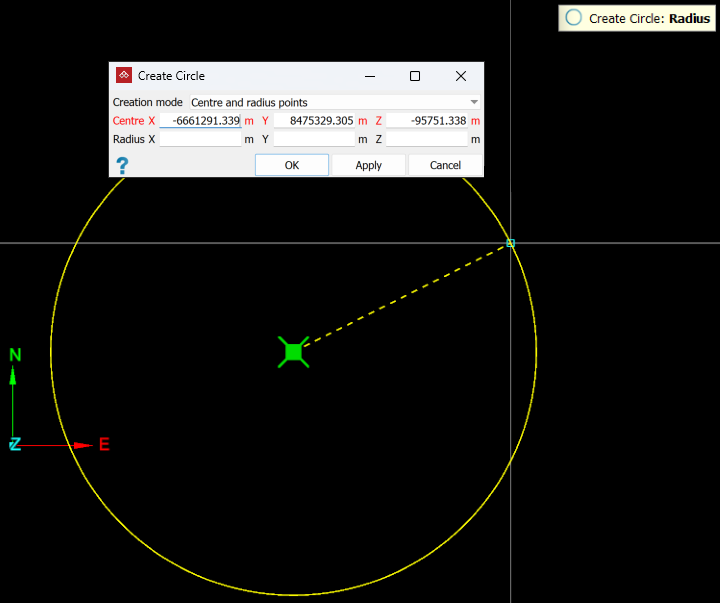Click the Radius X input field

(x=200, y=139)
